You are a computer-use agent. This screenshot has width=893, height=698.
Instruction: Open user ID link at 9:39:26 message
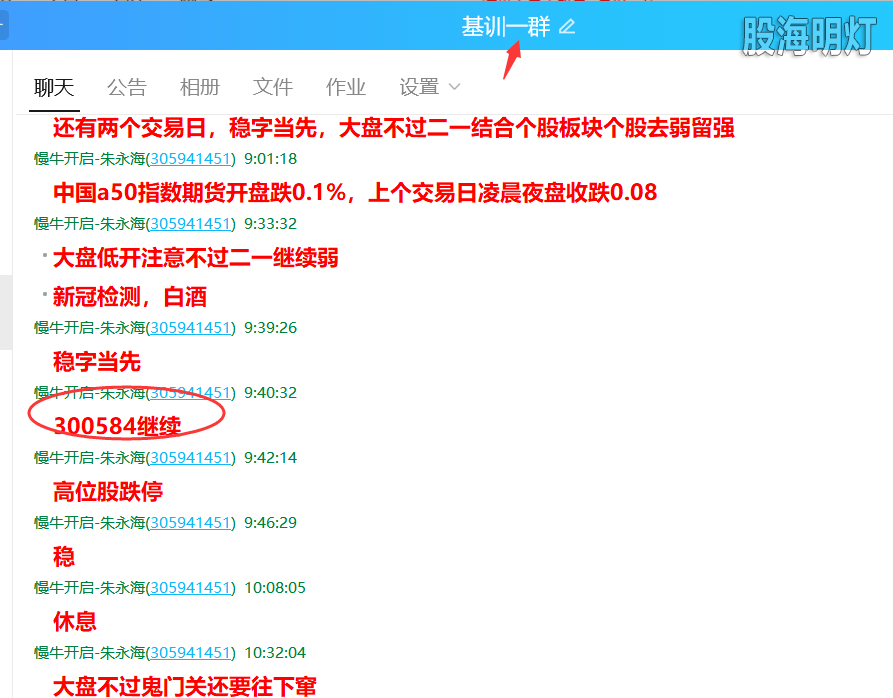pos(191,328)
